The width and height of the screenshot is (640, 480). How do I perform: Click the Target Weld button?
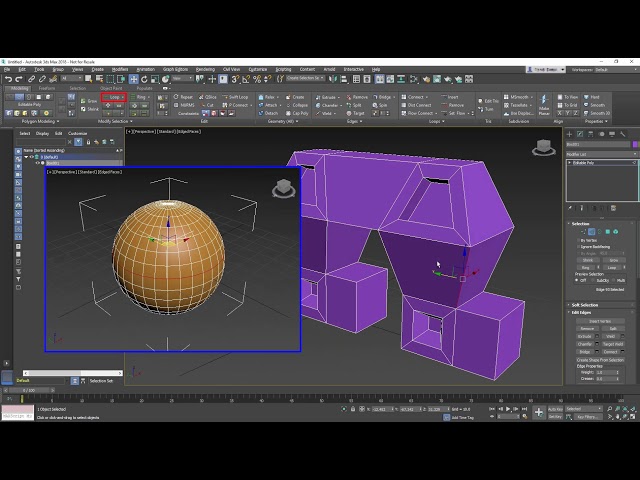click(613, 344)
